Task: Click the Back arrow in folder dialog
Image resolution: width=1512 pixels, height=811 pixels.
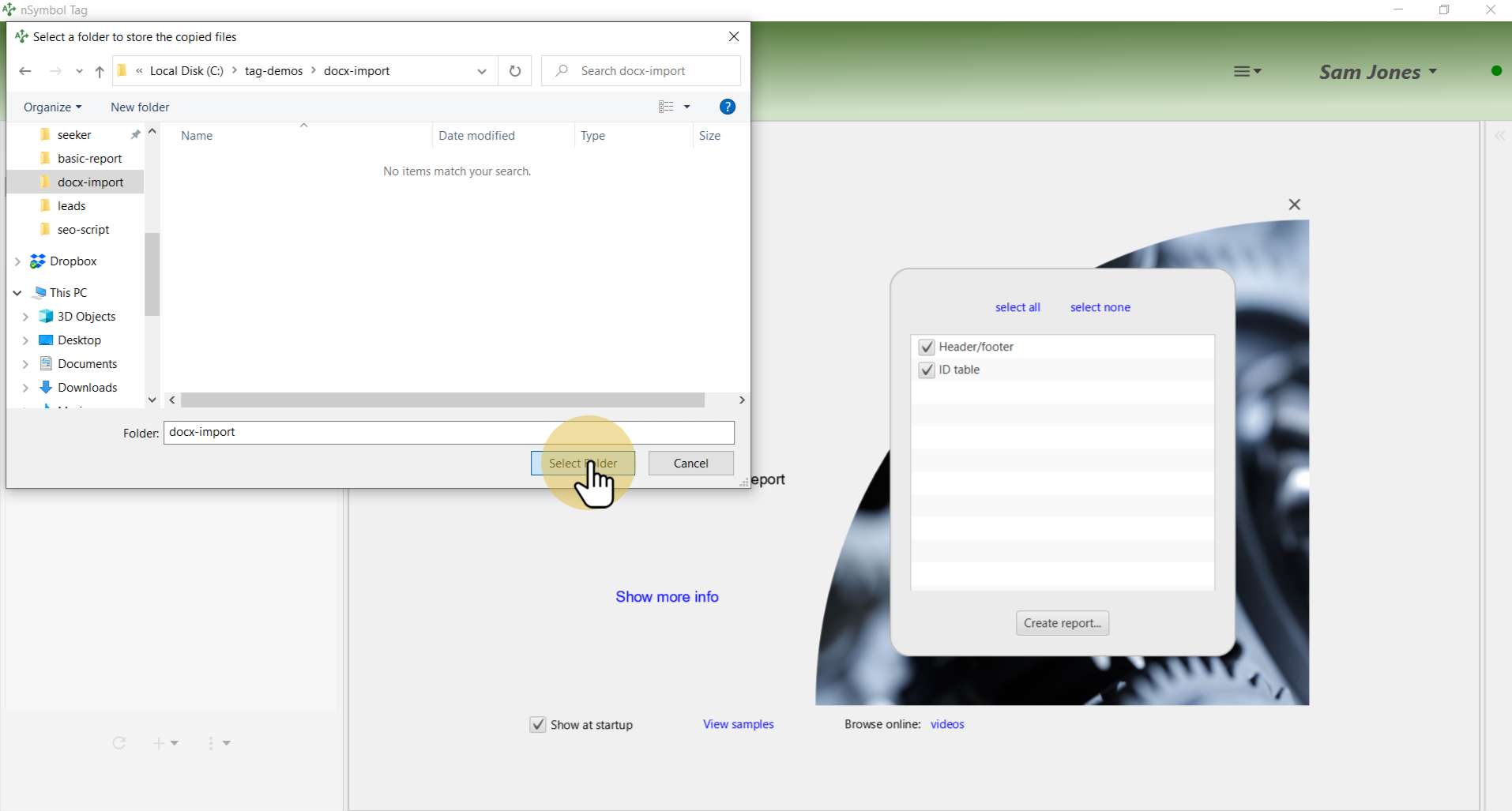Action: (25, 71)
